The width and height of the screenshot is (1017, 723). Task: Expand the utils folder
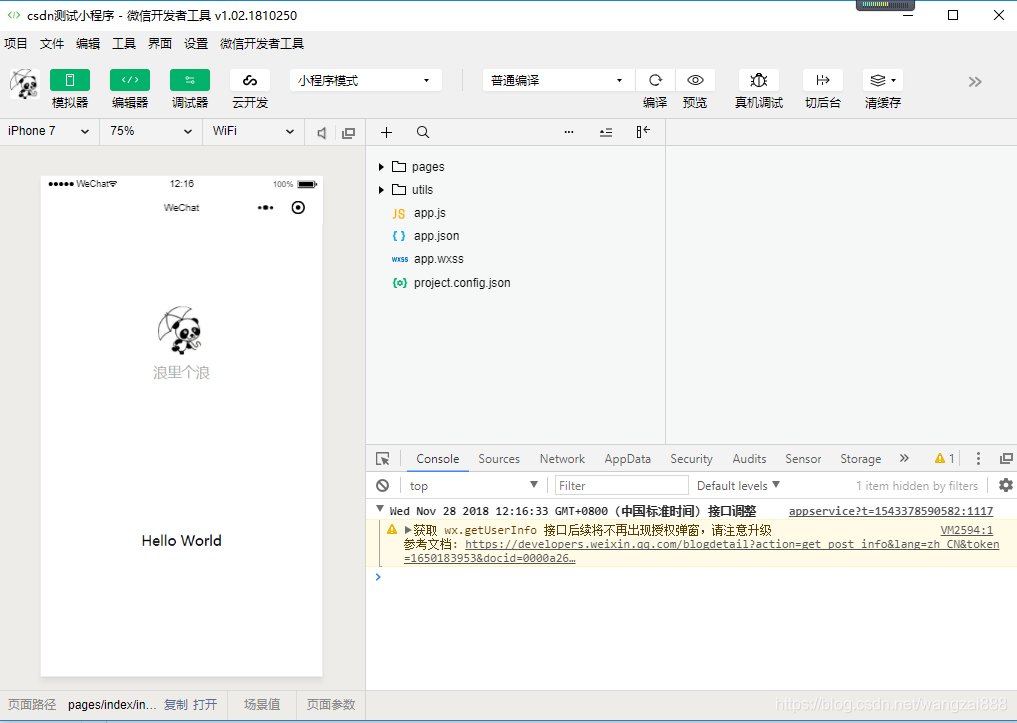coord(381,190)
